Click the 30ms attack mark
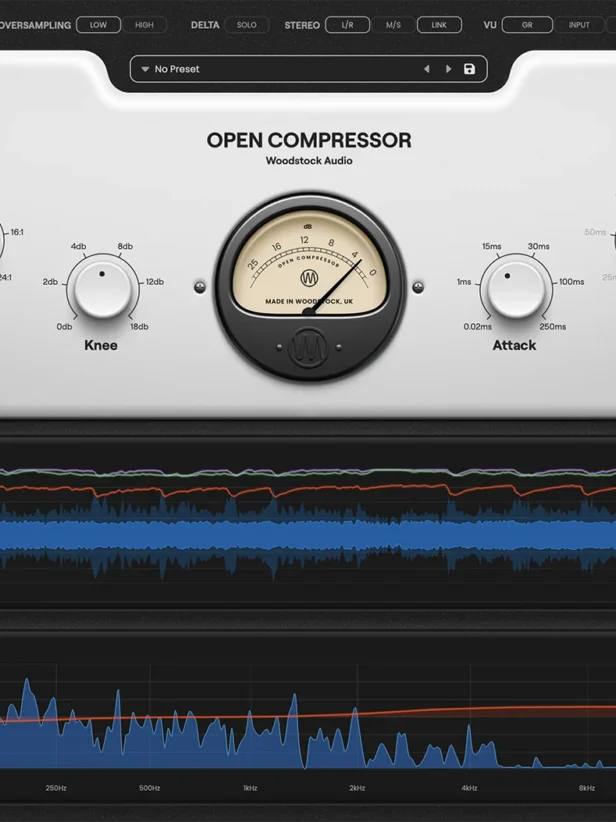This screenshot has height=822, width=616. click(538, 246)
